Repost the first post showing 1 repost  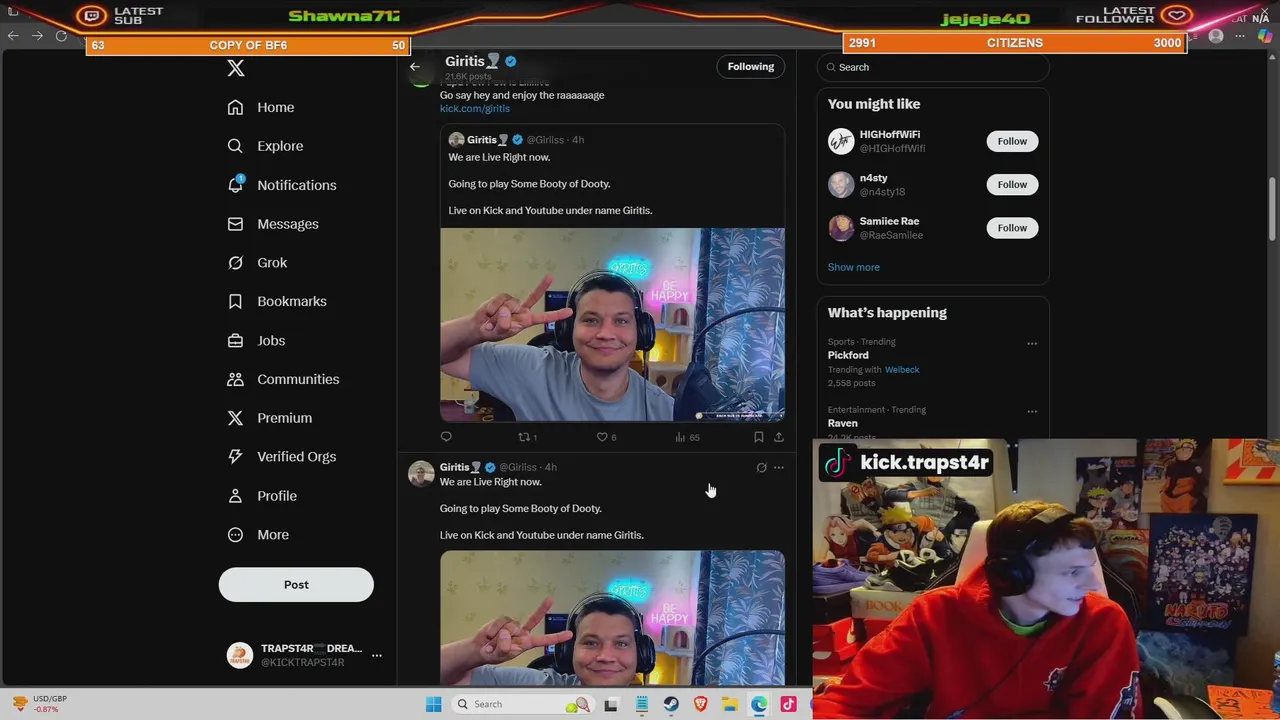[527, 437]
